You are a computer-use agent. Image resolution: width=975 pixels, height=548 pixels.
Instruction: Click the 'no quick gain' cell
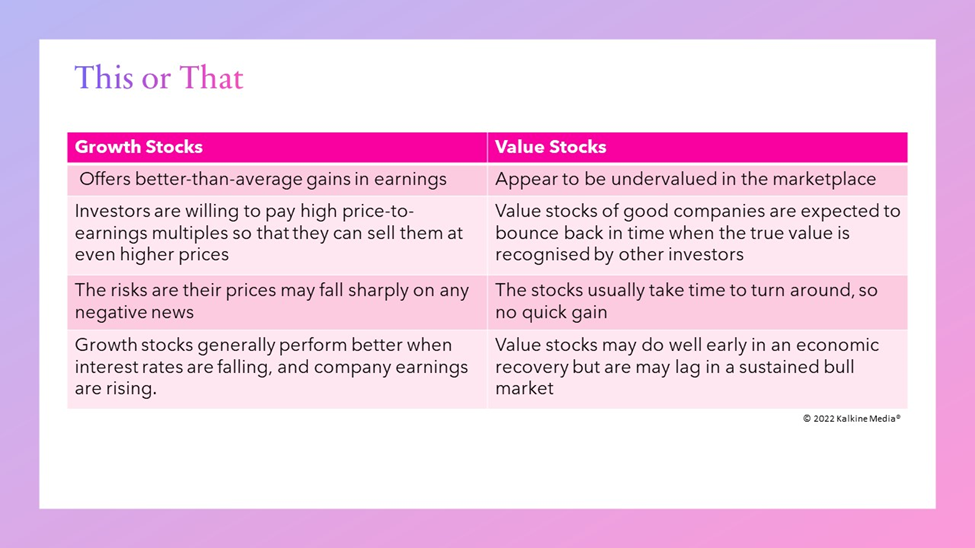coord(698,302)
